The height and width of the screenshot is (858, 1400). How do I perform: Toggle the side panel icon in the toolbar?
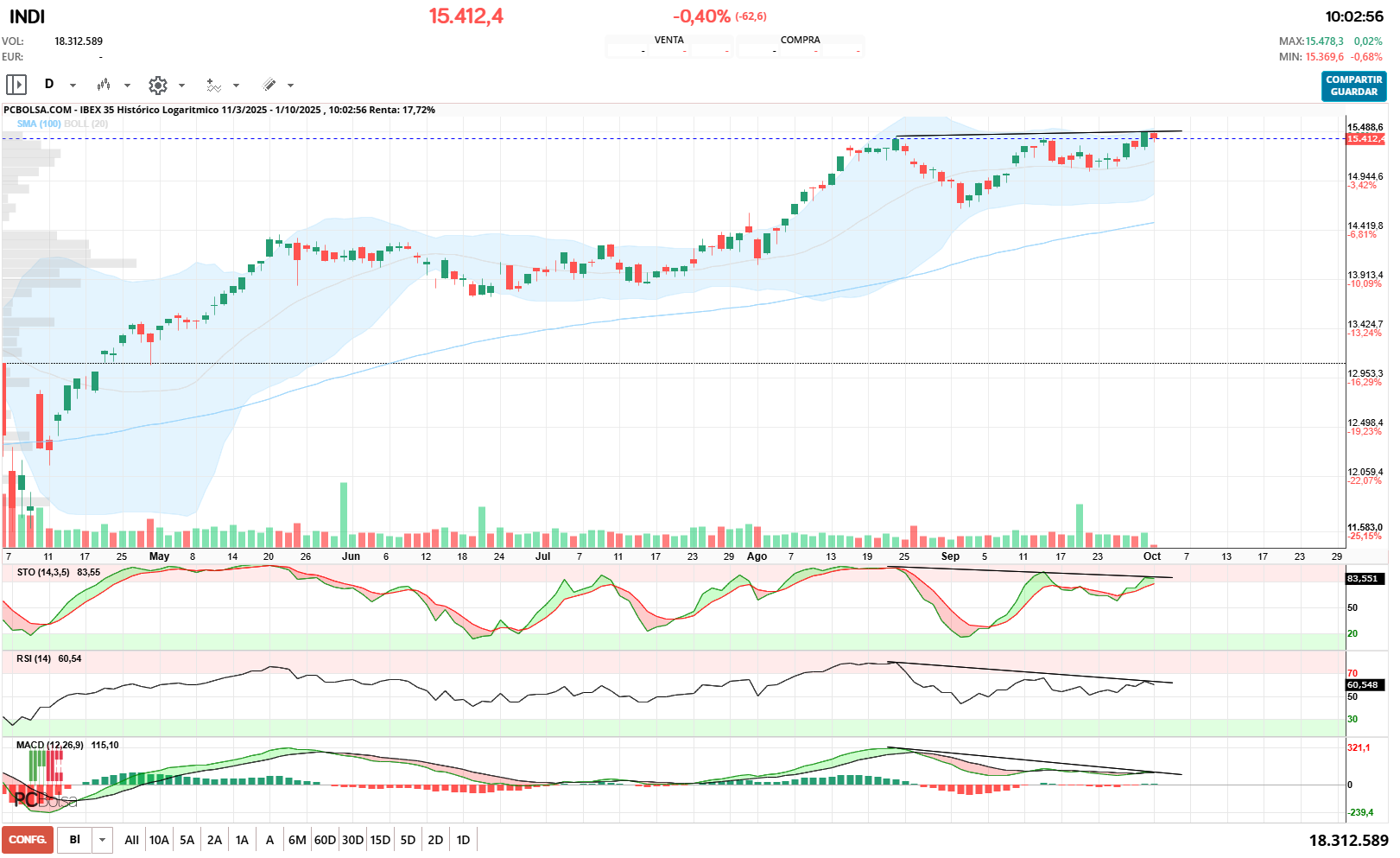click(x=16, y=85)
